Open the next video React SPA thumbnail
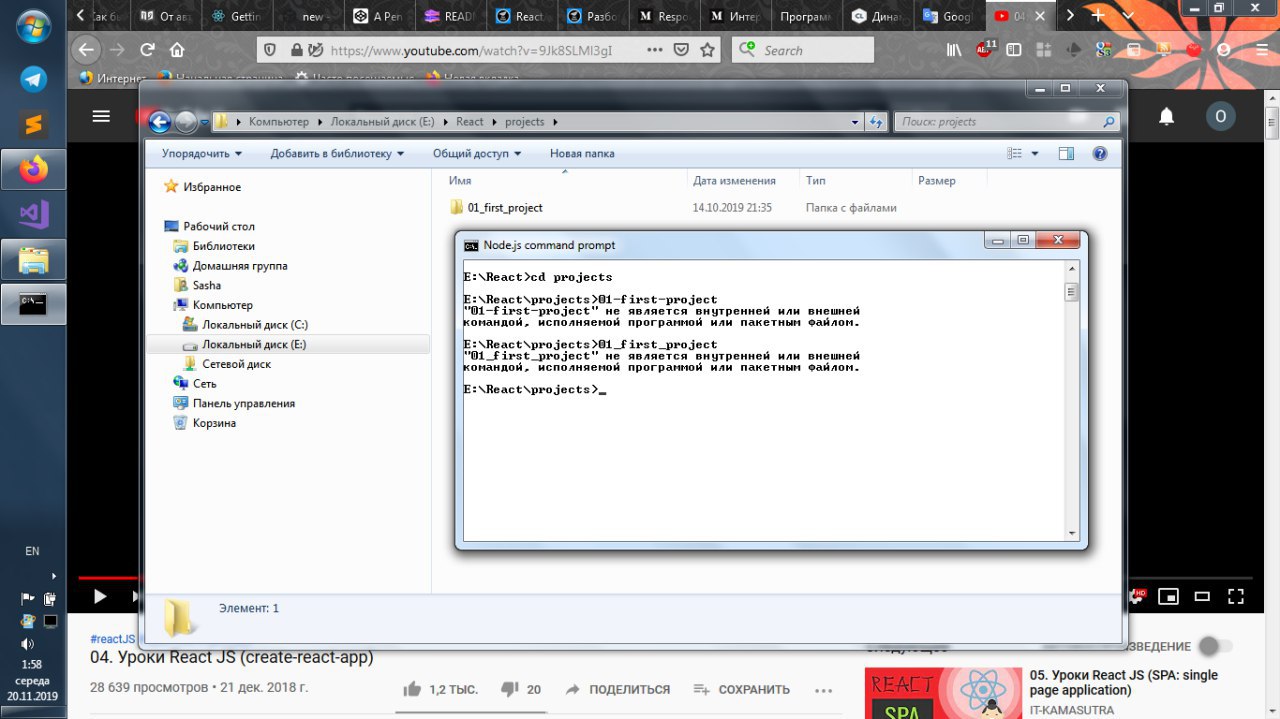The image size is (1280, 719). 943,693
